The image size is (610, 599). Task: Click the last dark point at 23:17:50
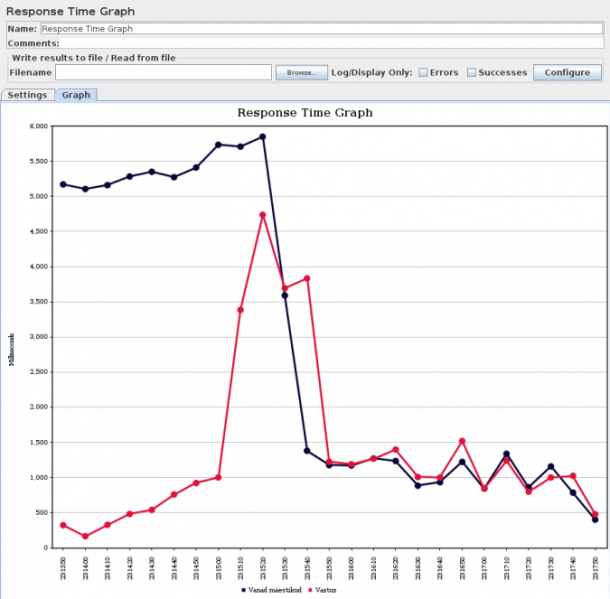[x=595, y=520]
